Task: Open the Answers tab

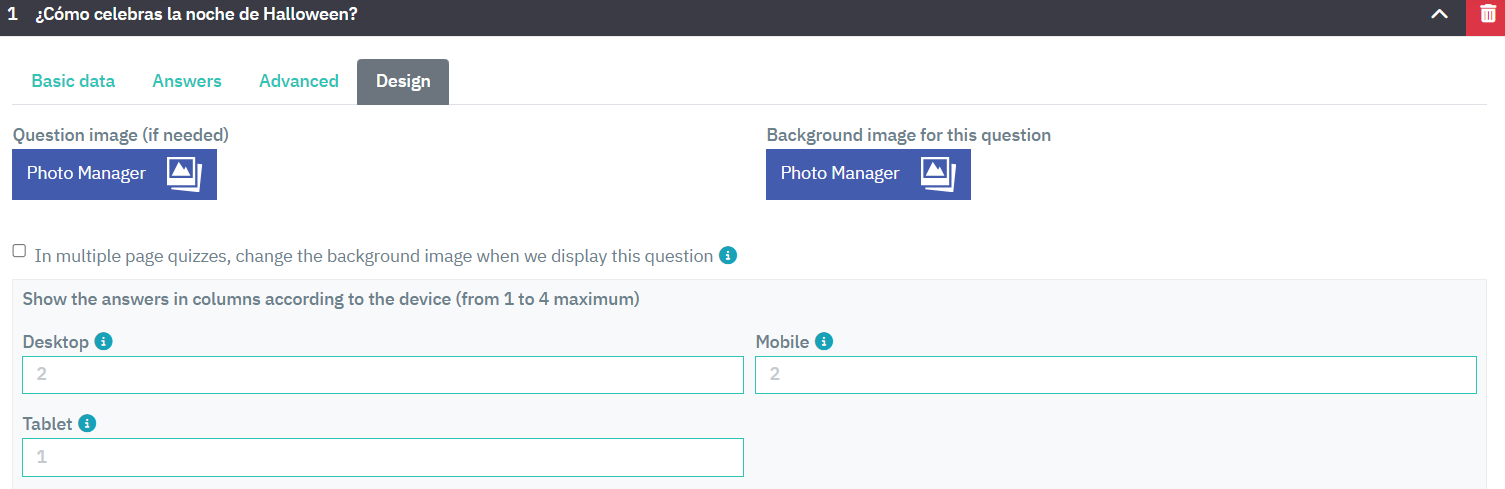Action: tap(187, 81)
